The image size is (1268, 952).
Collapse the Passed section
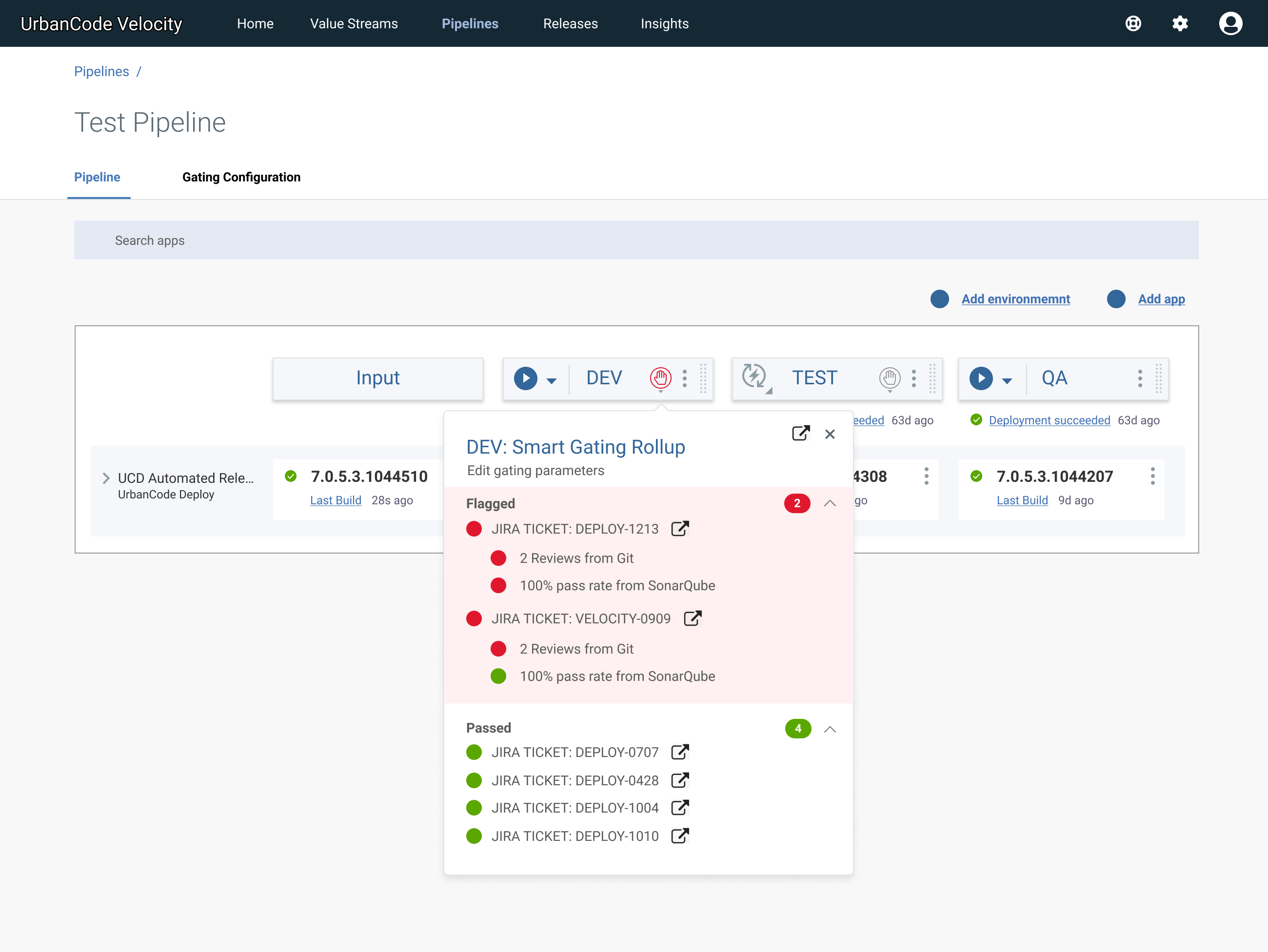(830, 729)
